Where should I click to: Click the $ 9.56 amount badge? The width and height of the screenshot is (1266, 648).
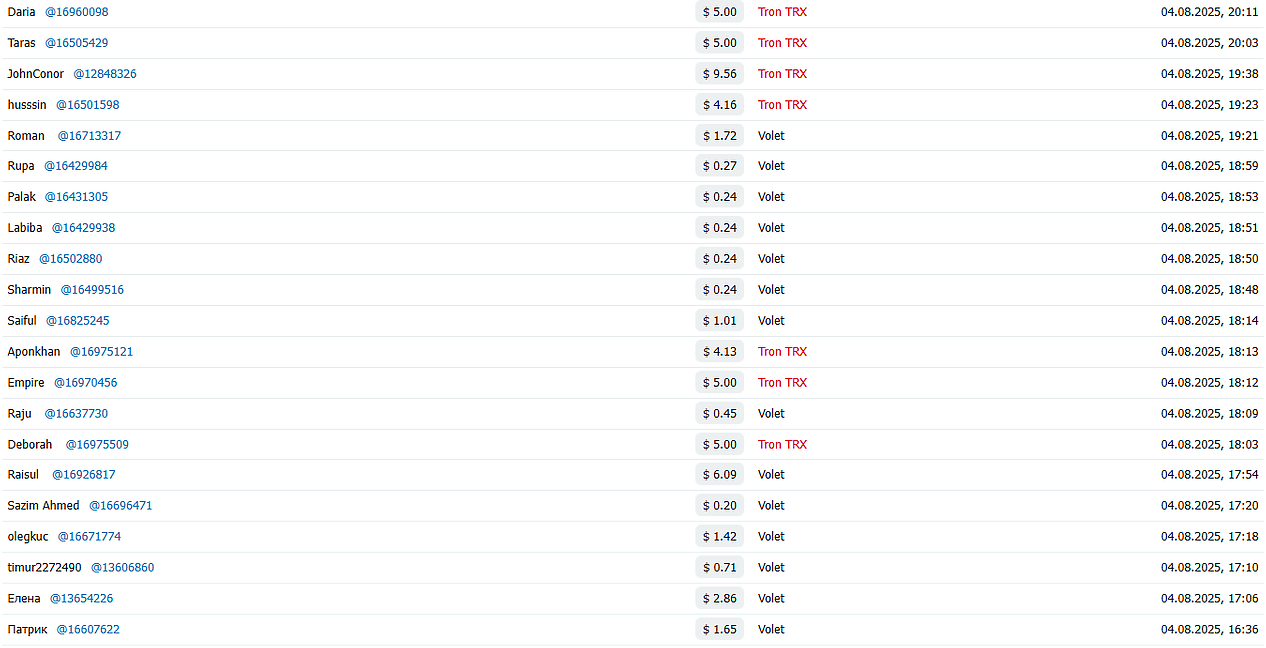tap(720, 74)
